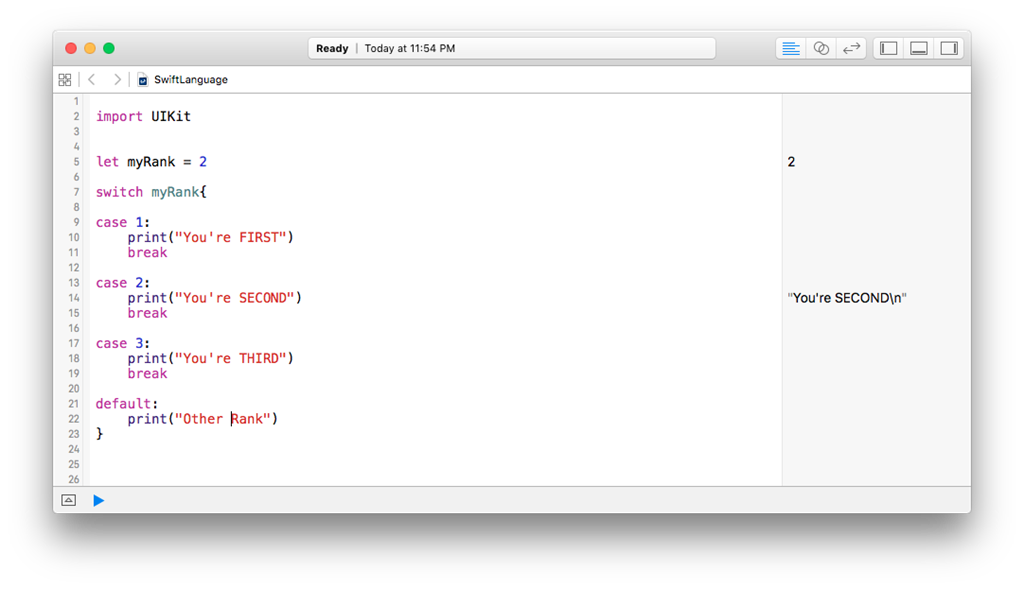This screenshot has height=589, width=1024.
Task: Place cursor on import UIKit line
Action: (x=143, y=116)
